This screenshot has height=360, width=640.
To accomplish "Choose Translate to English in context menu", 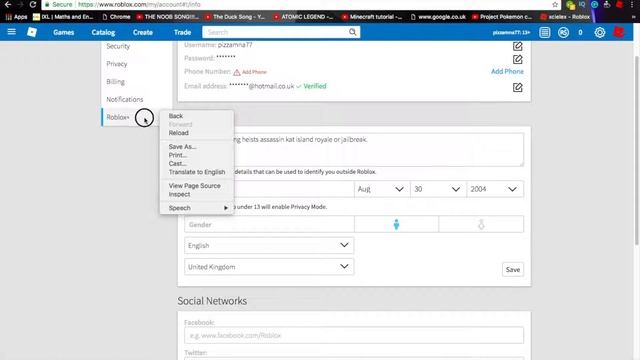I will (197, 172).
